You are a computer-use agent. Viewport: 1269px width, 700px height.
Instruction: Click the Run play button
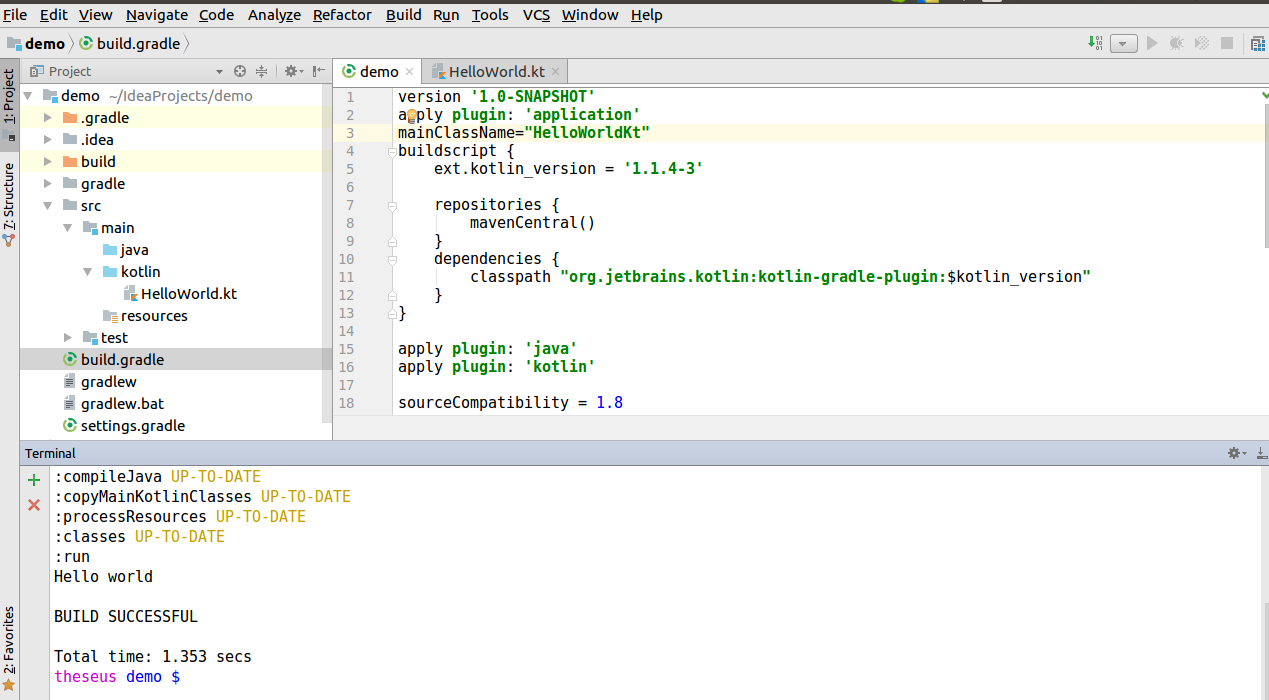[x=1152, y=43]
